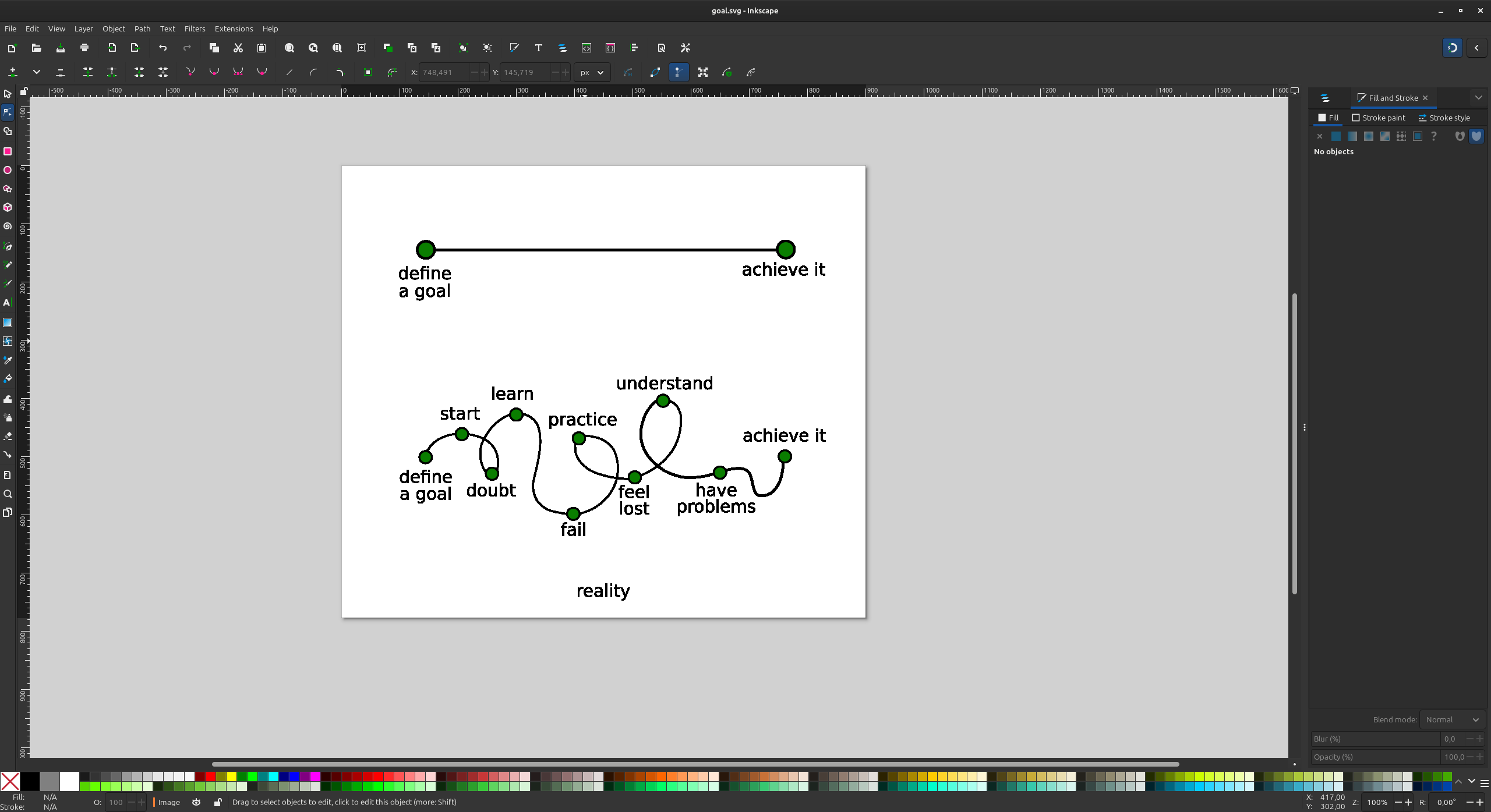Click the Cut scissors icon
Screen dimensions: 1491x812
pyautogui.click(x=238, y=48)
